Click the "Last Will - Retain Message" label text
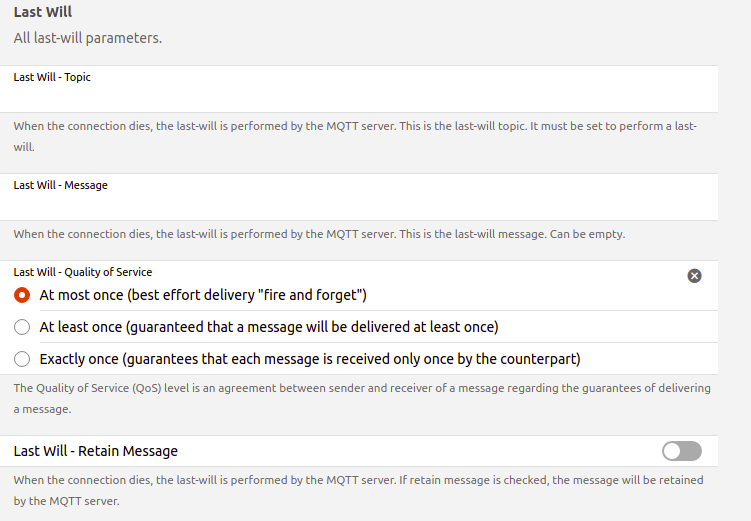The image size is (751, 521). pyautogui.click(x=95, y=451)
